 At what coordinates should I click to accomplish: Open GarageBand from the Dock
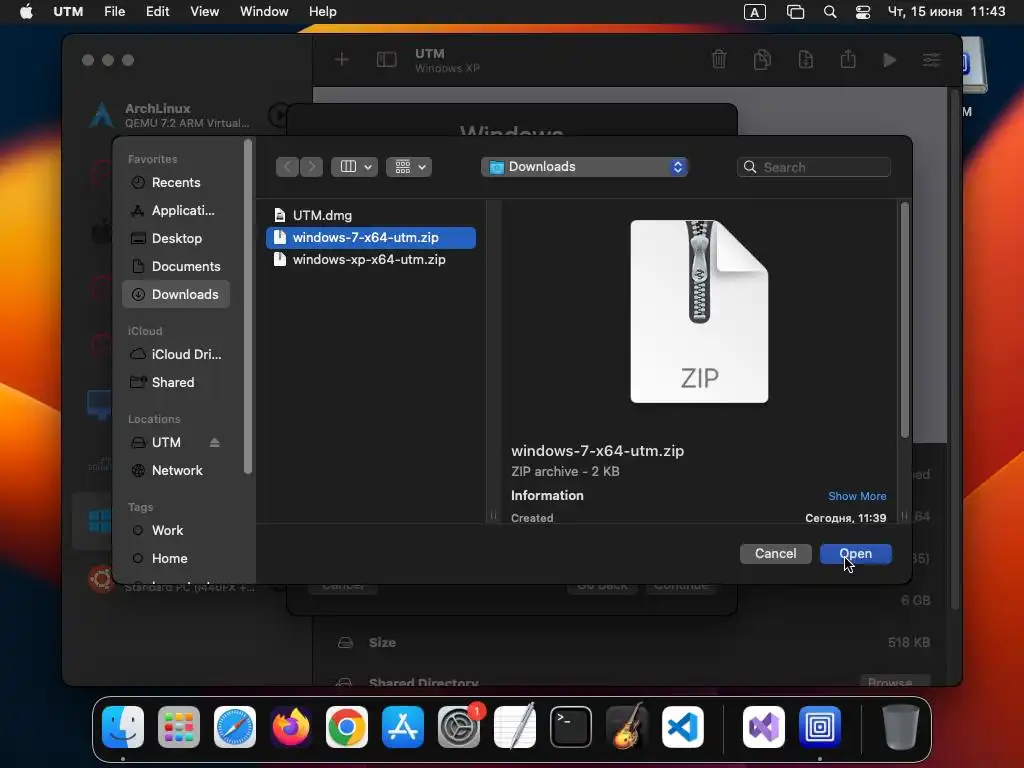(x=626, y=727)
